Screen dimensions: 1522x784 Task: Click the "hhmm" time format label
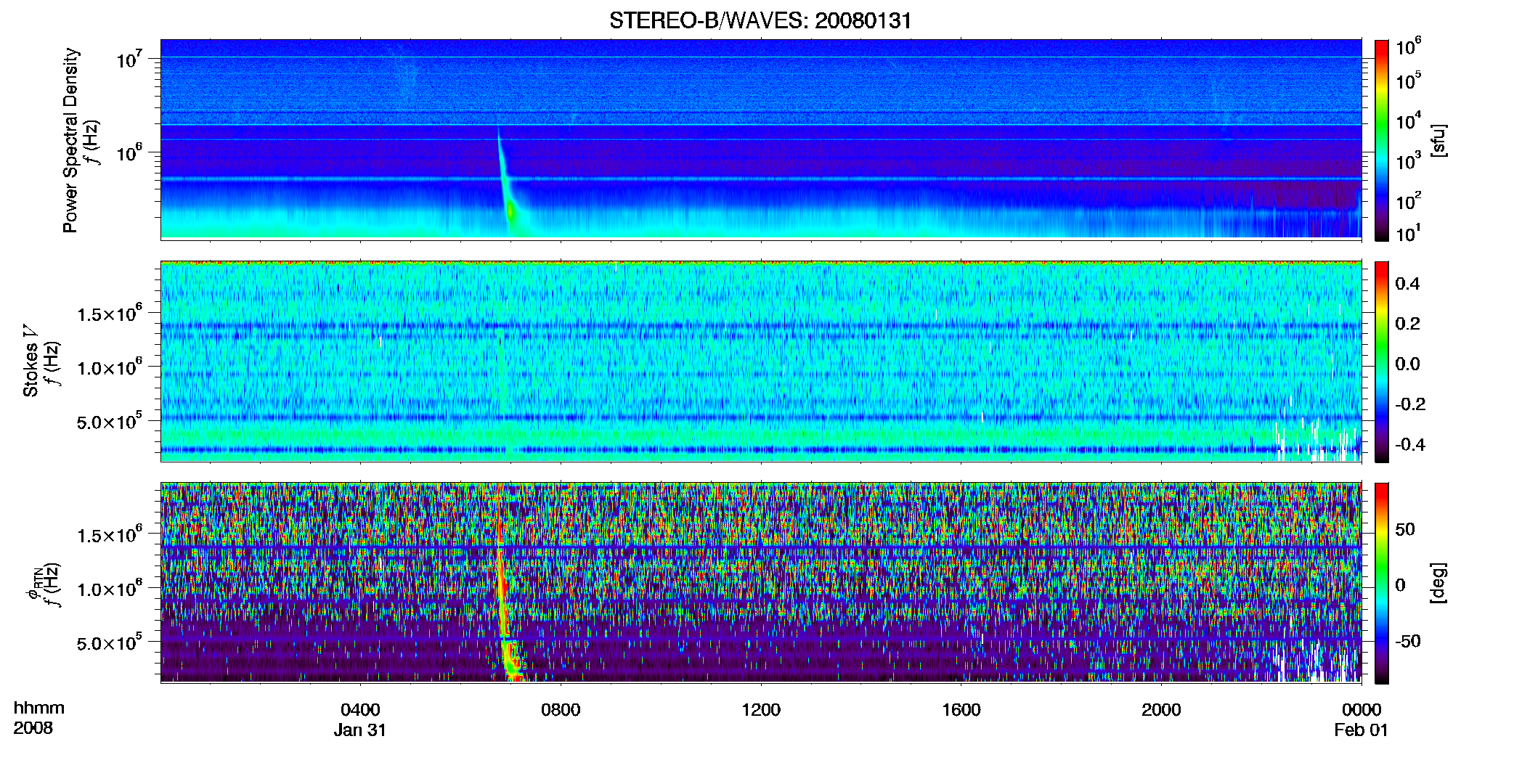39,708
